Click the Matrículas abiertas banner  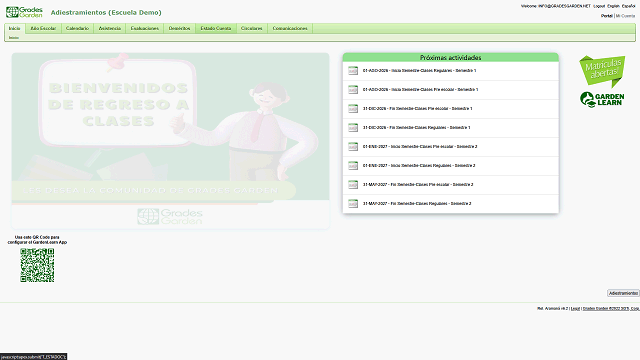pyautogui.click(x=602, y=71)
